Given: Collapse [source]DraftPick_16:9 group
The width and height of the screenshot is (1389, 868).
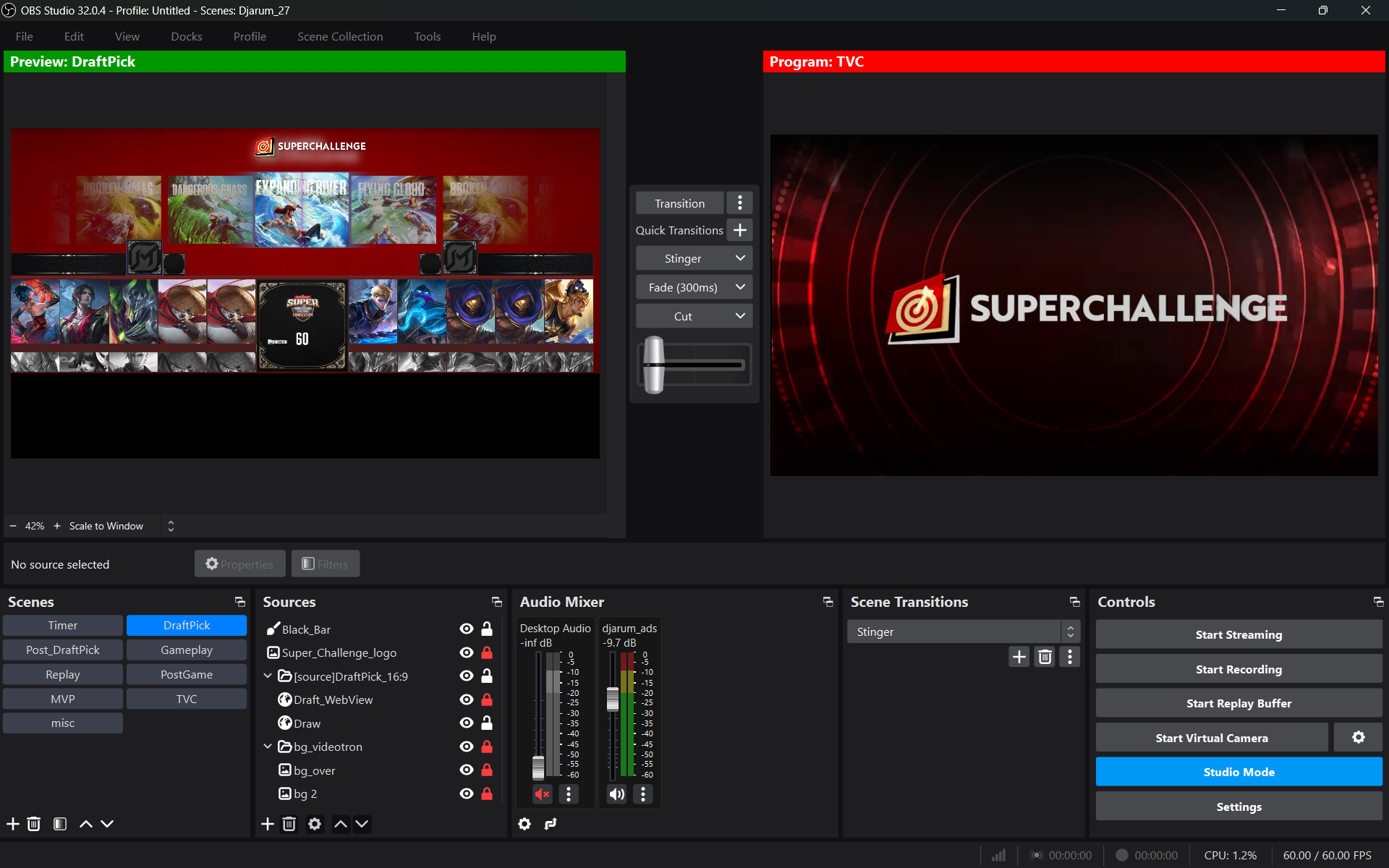Looking at the screenshot, I should 268,676.
